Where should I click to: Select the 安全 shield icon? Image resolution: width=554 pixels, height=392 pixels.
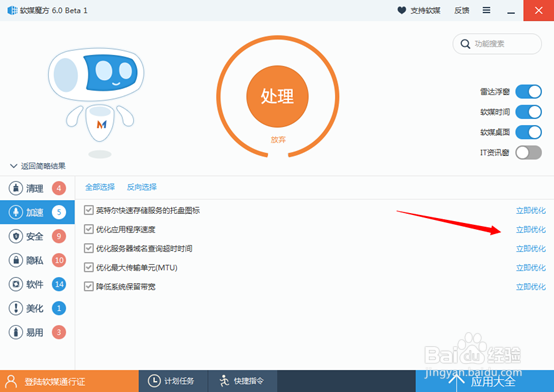point(16,236)
